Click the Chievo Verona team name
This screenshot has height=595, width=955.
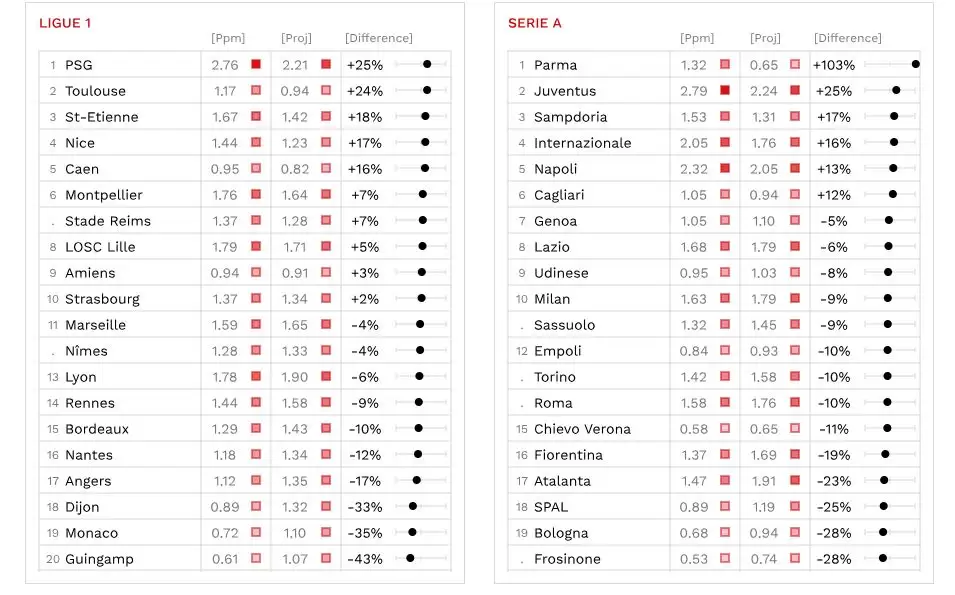pos(582,429)
